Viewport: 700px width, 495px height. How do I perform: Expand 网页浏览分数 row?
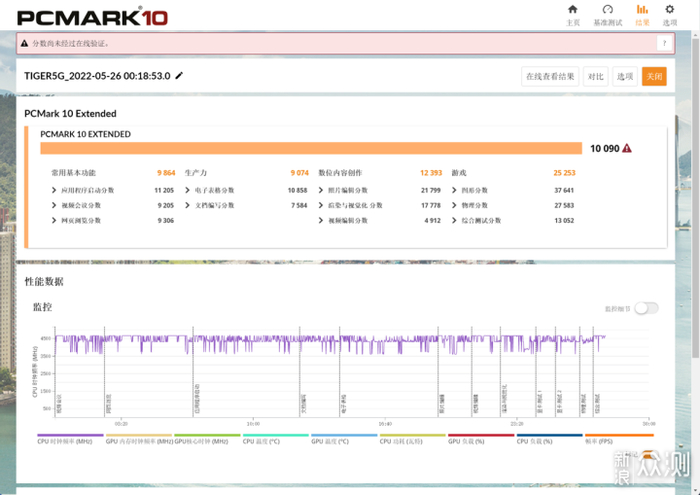tap(54, 220)
